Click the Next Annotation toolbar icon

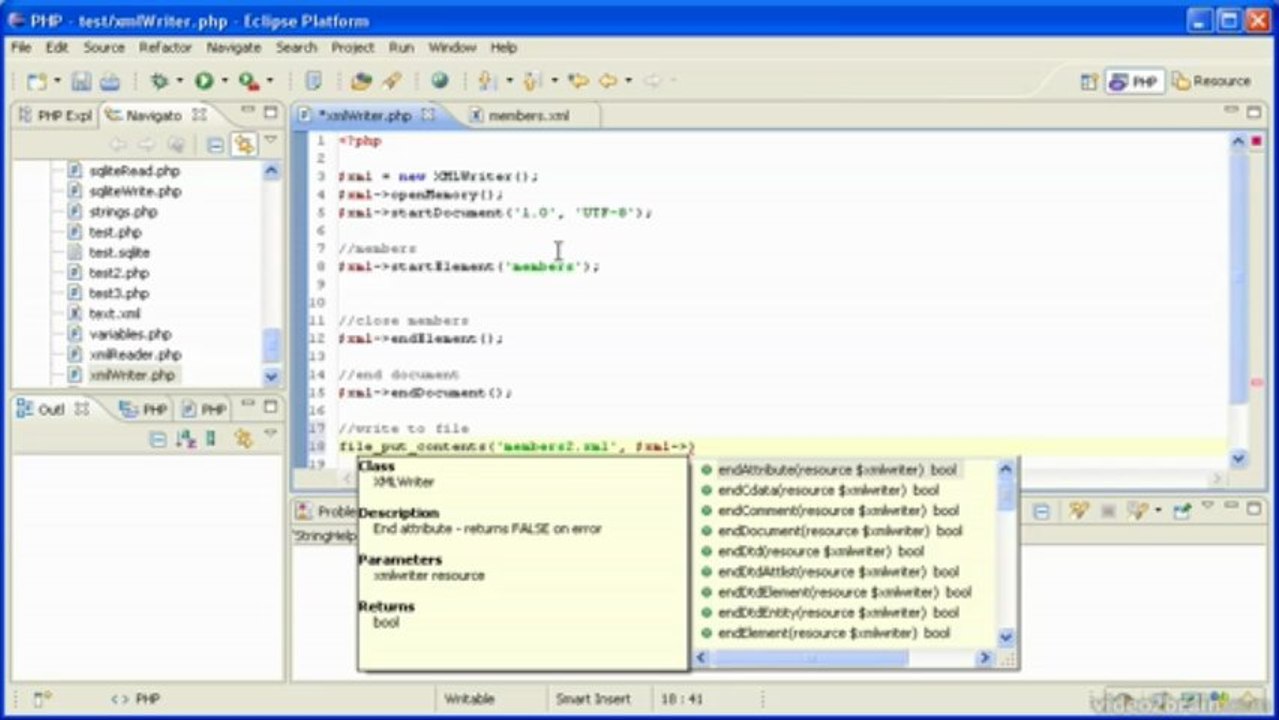488,81
